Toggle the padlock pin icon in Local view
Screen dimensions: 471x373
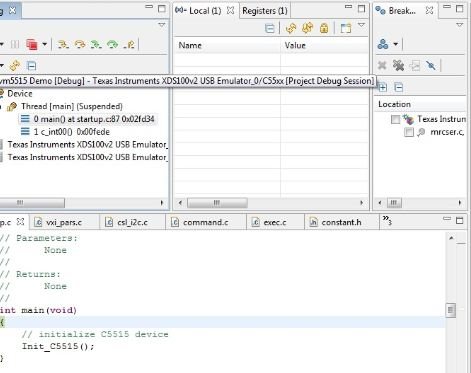click(x=324, y=28)
